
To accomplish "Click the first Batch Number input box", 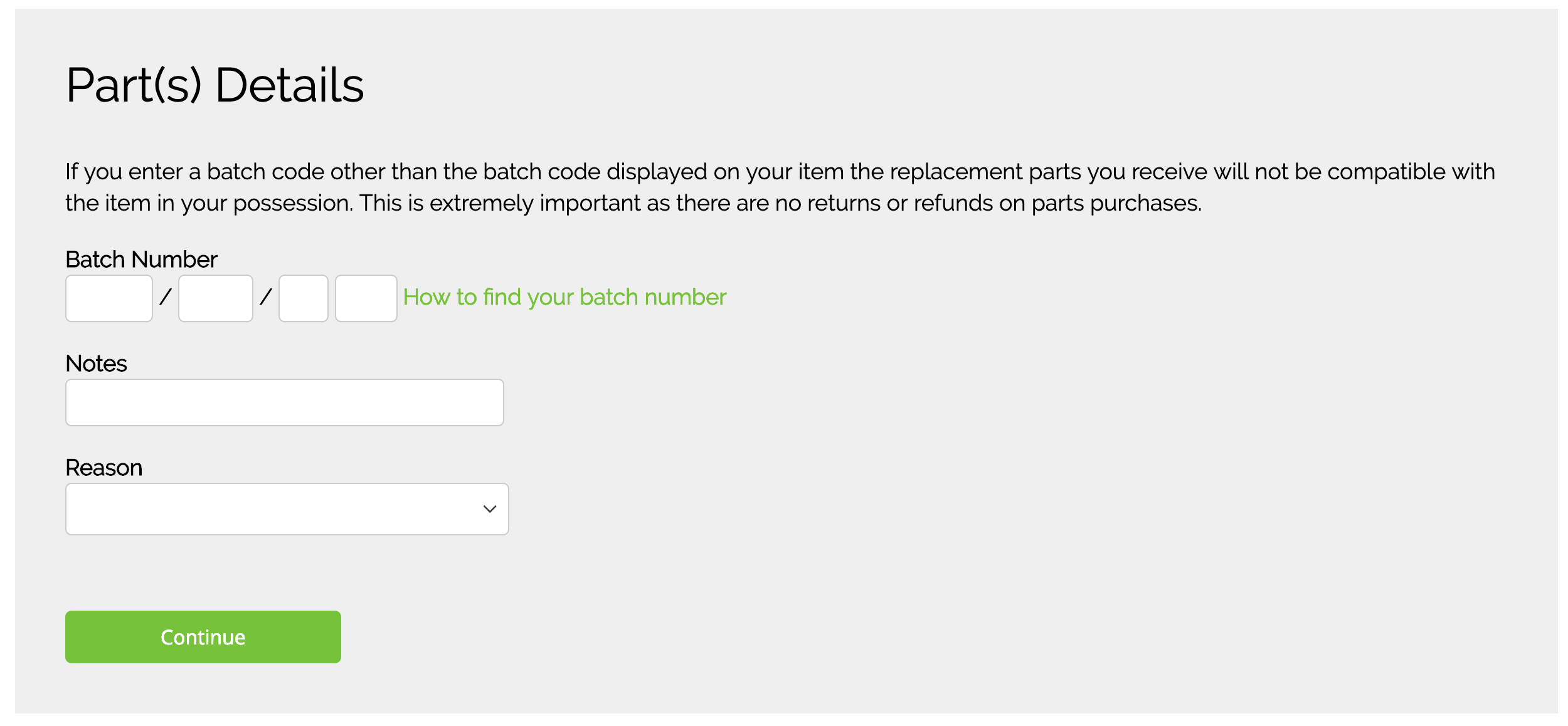I will pos(109,298).
